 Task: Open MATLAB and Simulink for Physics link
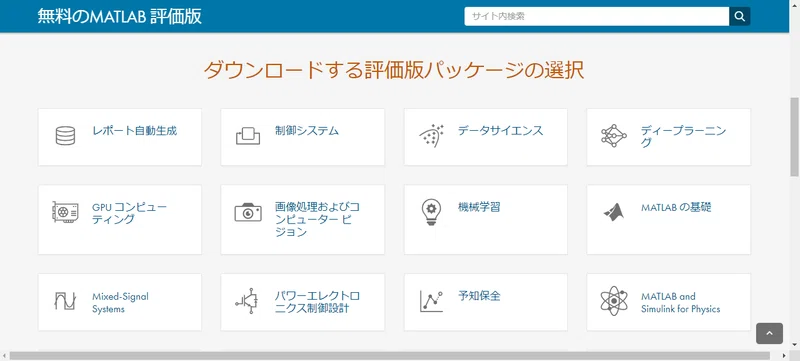point(681,302)
